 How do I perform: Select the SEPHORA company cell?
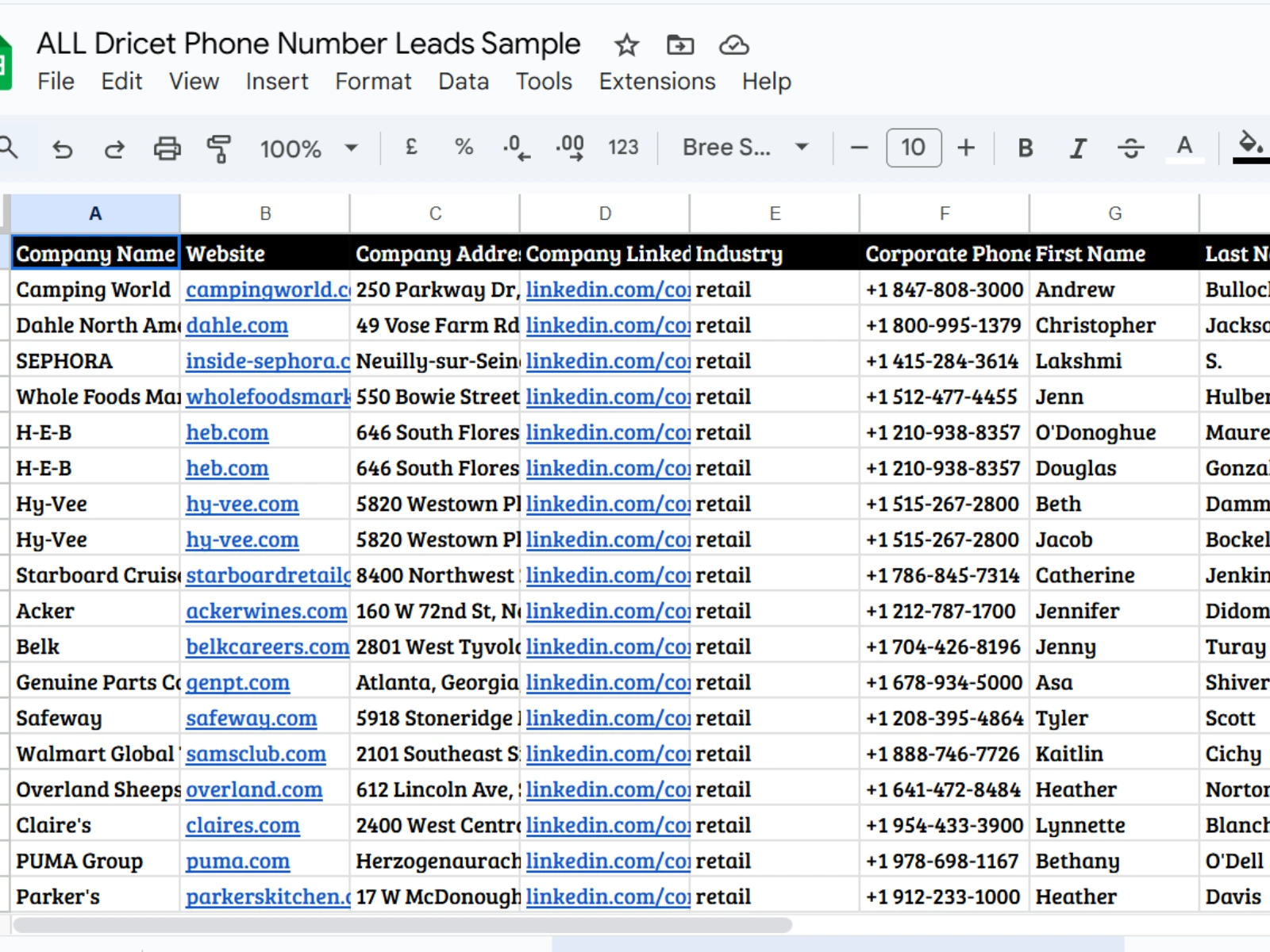pos(95,362)
